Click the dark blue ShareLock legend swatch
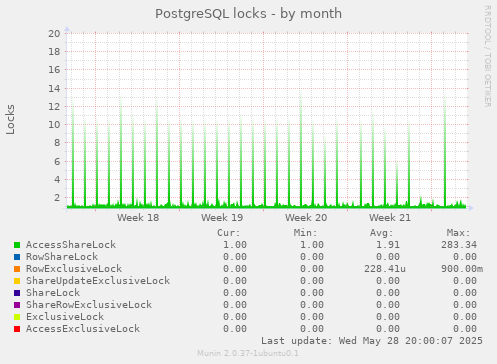Screen dimensions: 497x364 tap(17, 293)
